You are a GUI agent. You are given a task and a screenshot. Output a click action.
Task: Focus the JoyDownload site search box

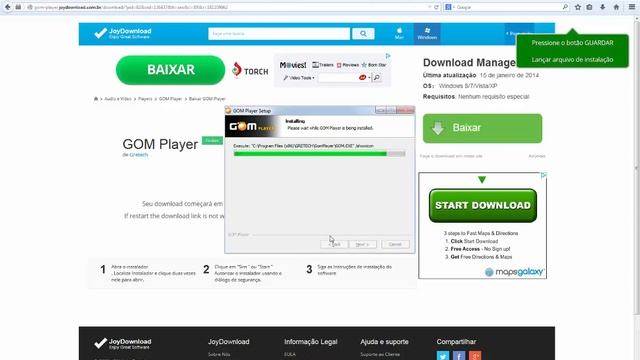(279, 33)
